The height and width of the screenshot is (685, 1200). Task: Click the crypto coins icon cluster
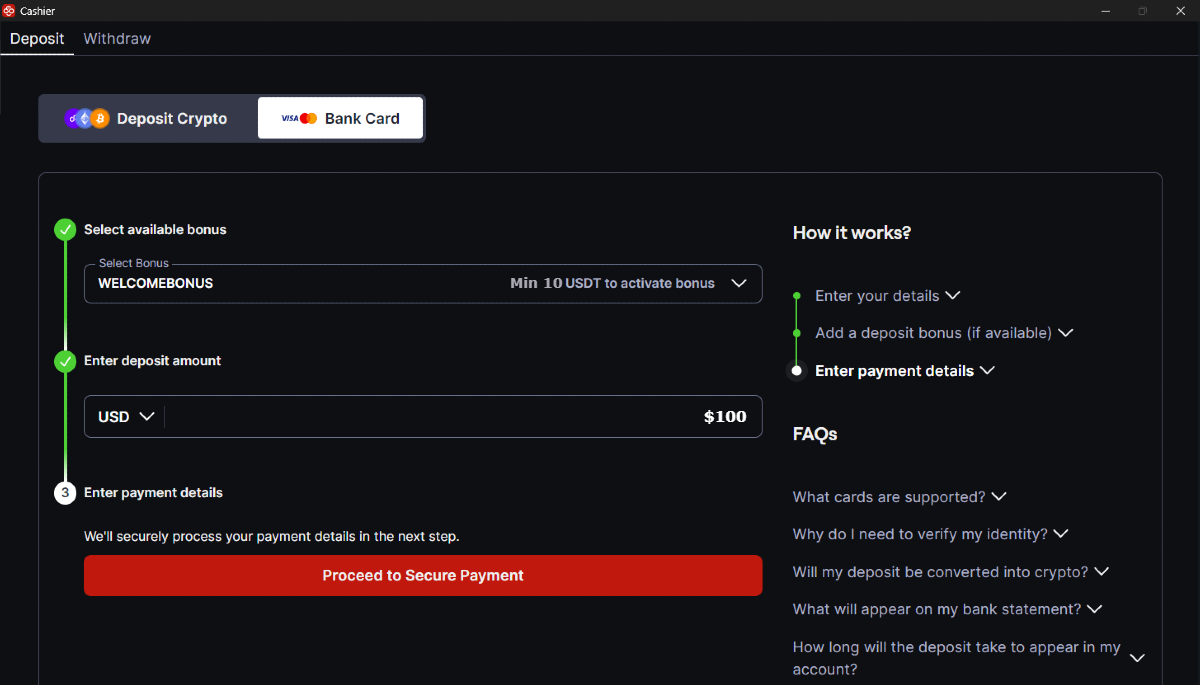tap(87, 118)
